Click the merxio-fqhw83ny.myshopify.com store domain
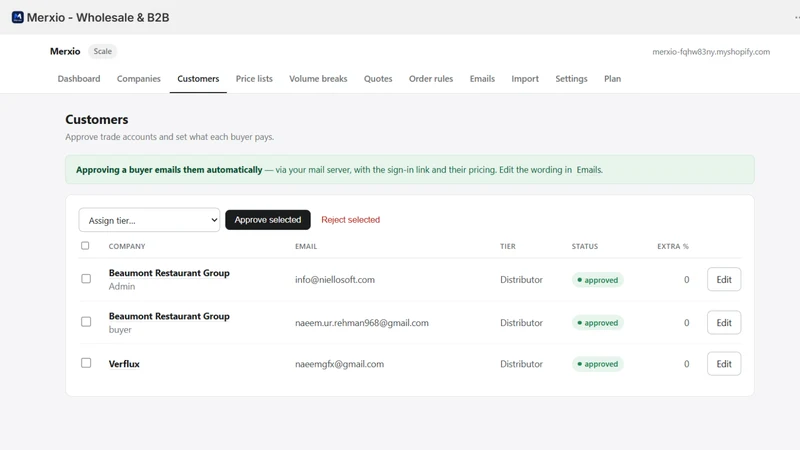 click(711, 52)
